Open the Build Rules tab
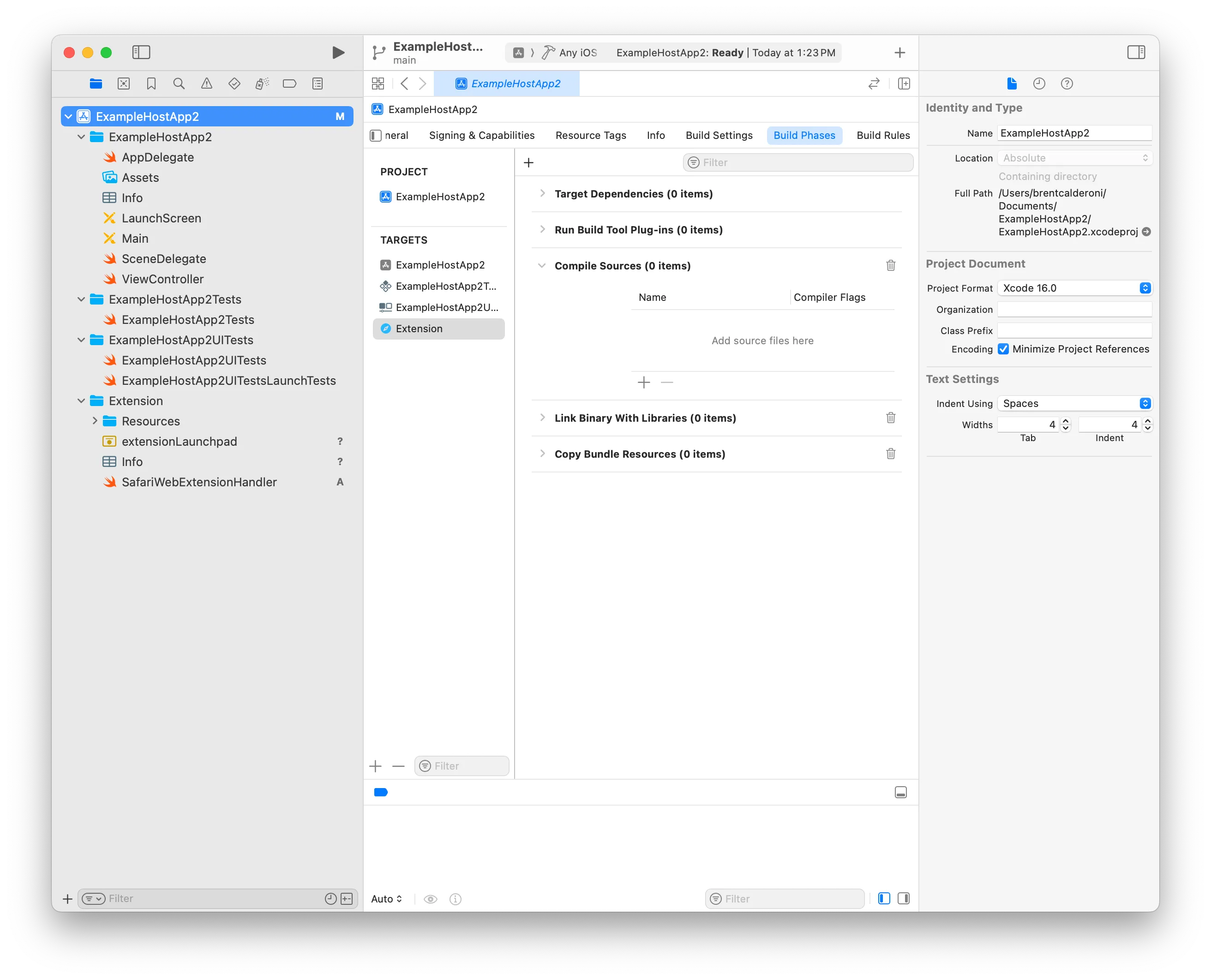 [883, 136]
